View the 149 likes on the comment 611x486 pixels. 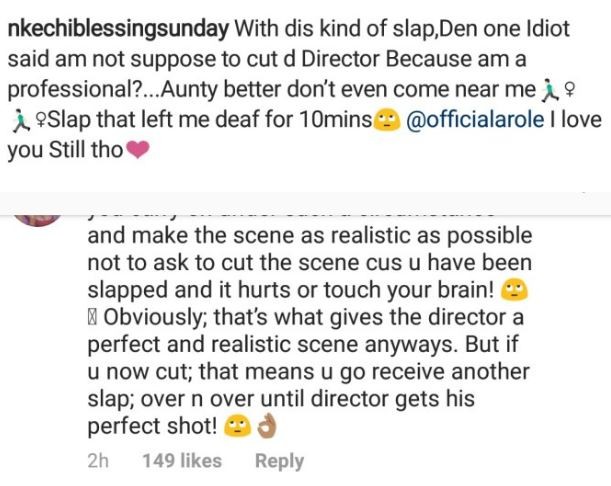click(182, 460)
